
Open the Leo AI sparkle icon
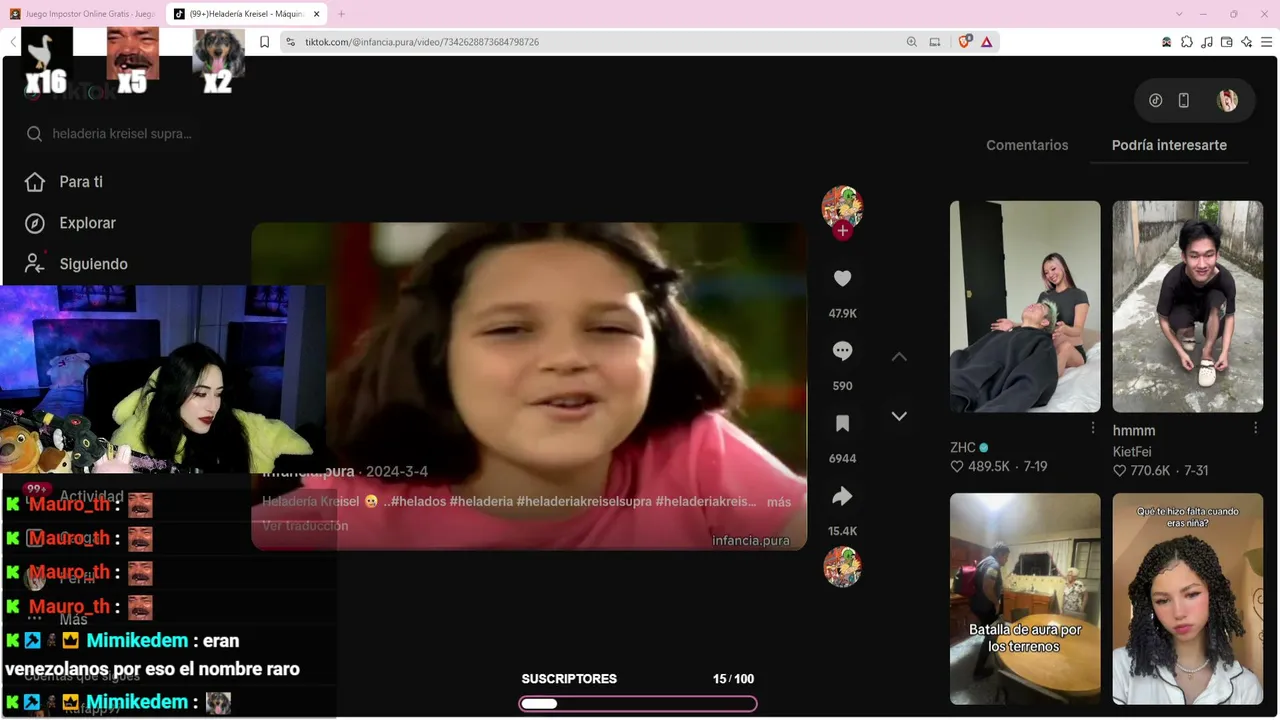pyautogui.click(x=1246, y=42)
